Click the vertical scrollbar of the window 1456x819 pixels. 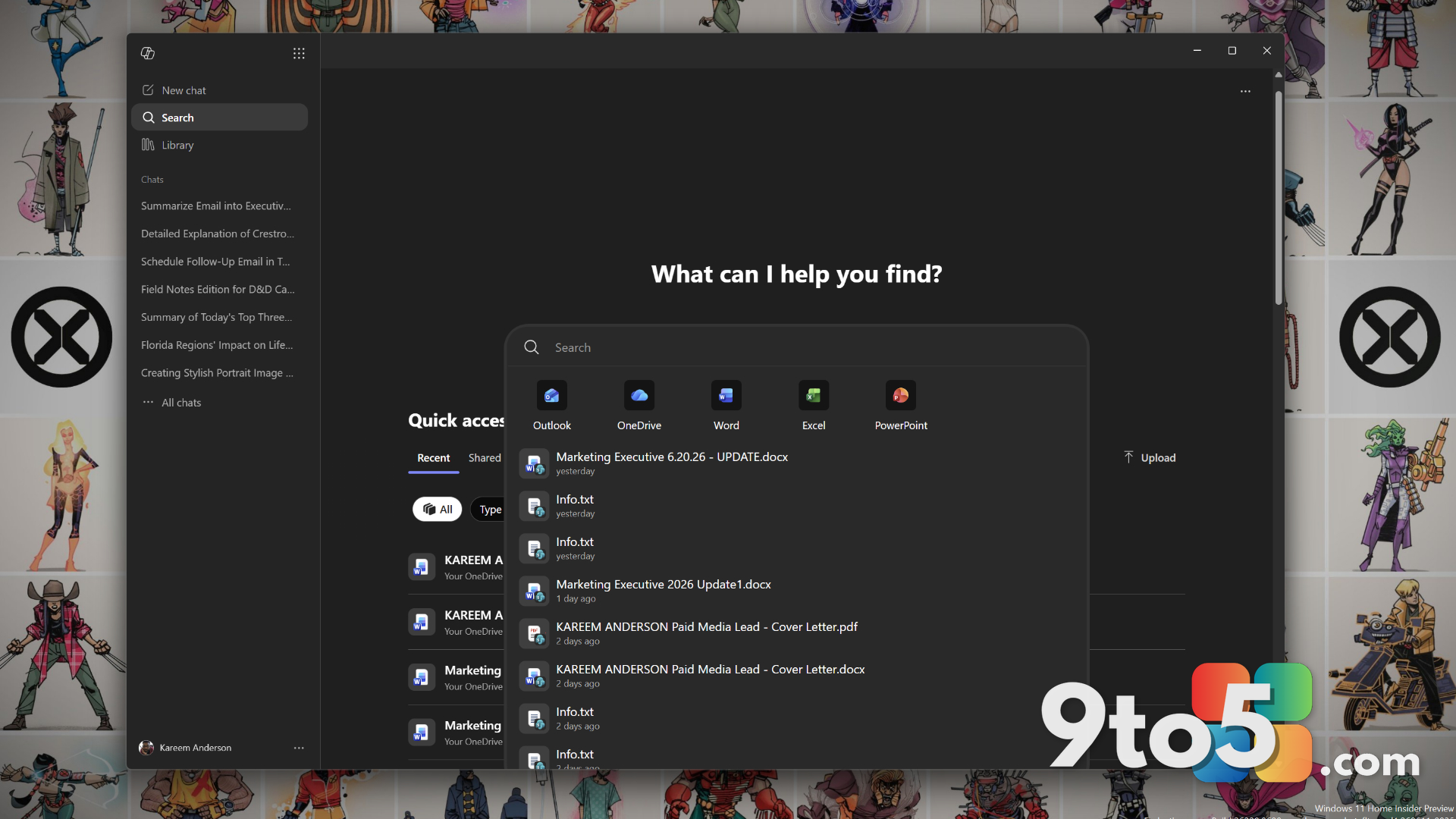1279,199
